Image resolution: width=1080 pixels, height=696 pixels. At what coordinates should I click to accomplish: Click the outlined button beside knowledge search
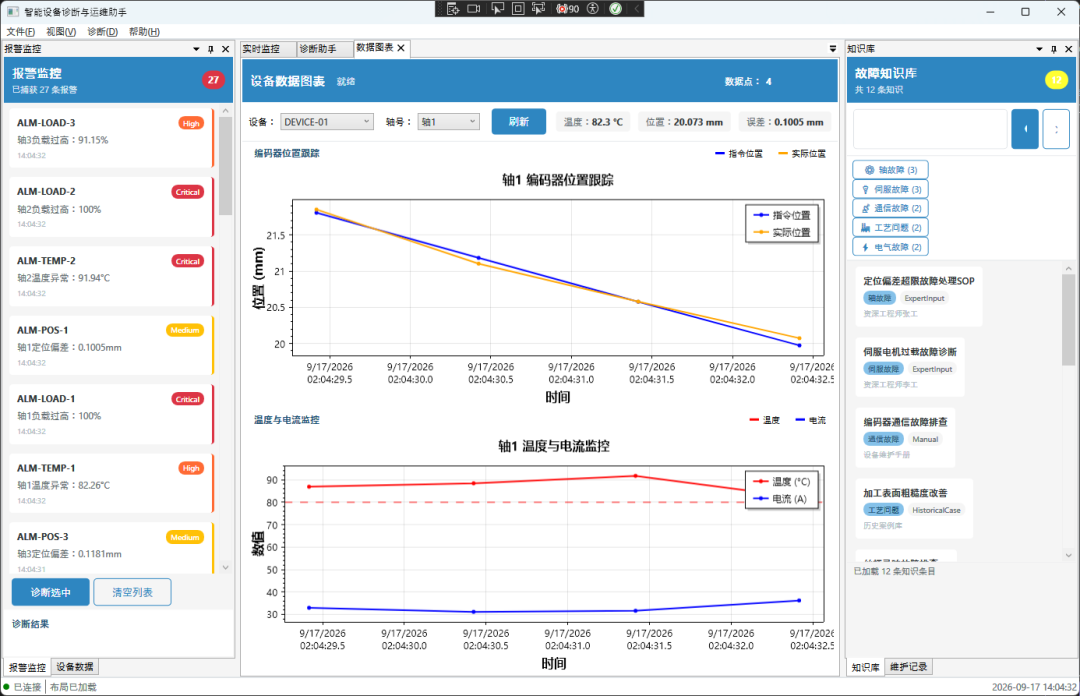(x=1057, y=129)
